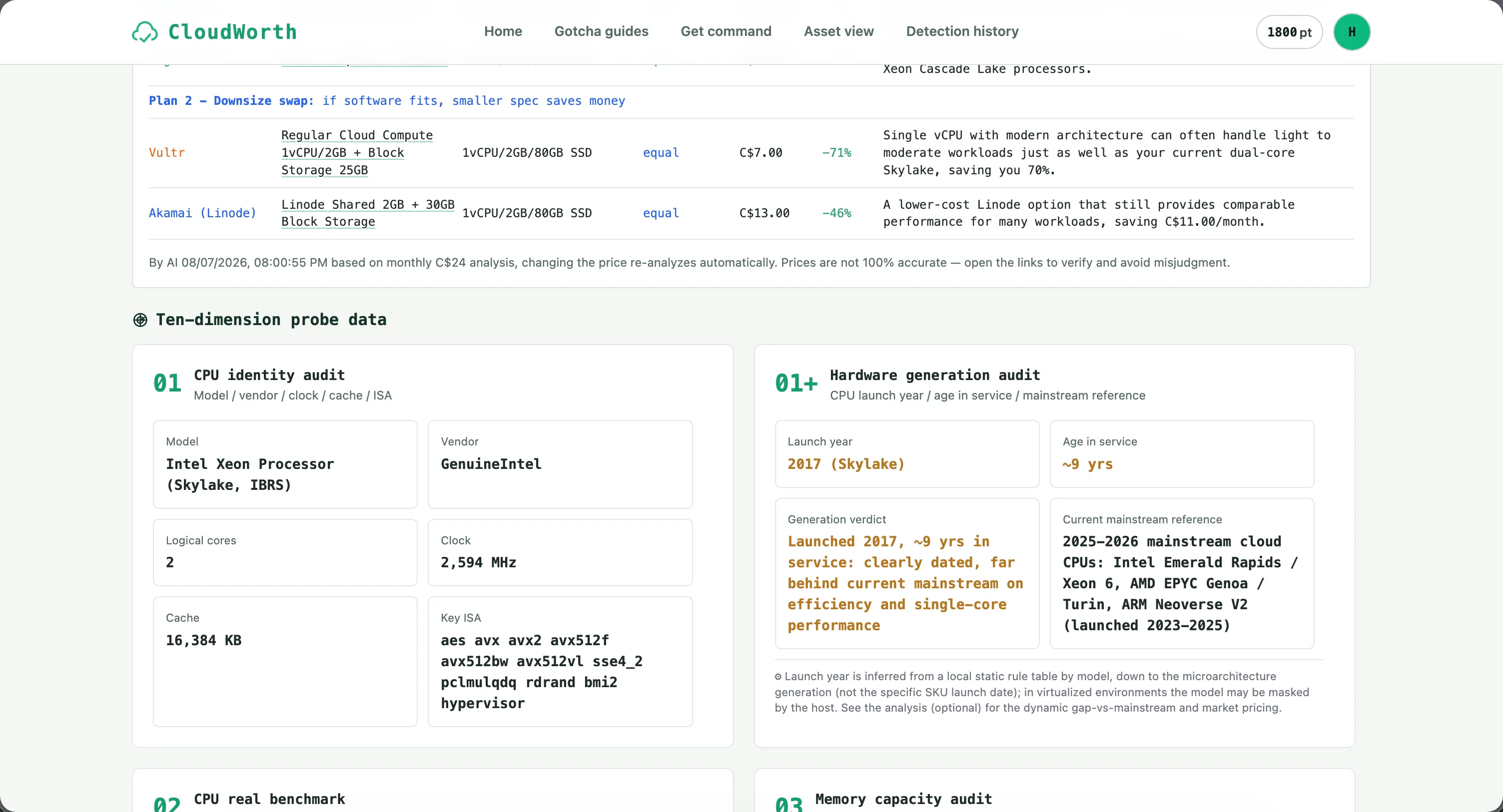Click the launch year inference footnote

[1042, 692]
